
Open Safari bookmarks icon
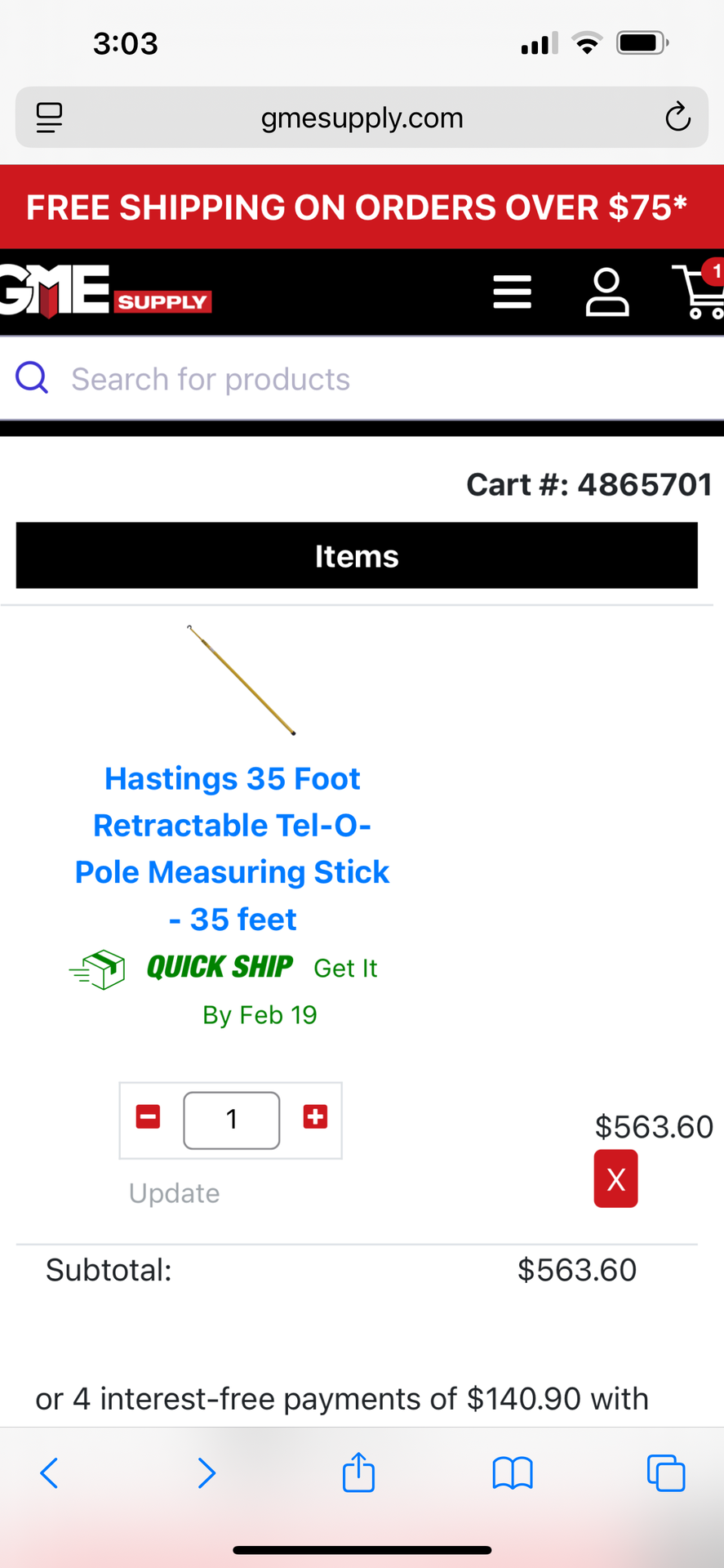click(x=512, y=1472)
